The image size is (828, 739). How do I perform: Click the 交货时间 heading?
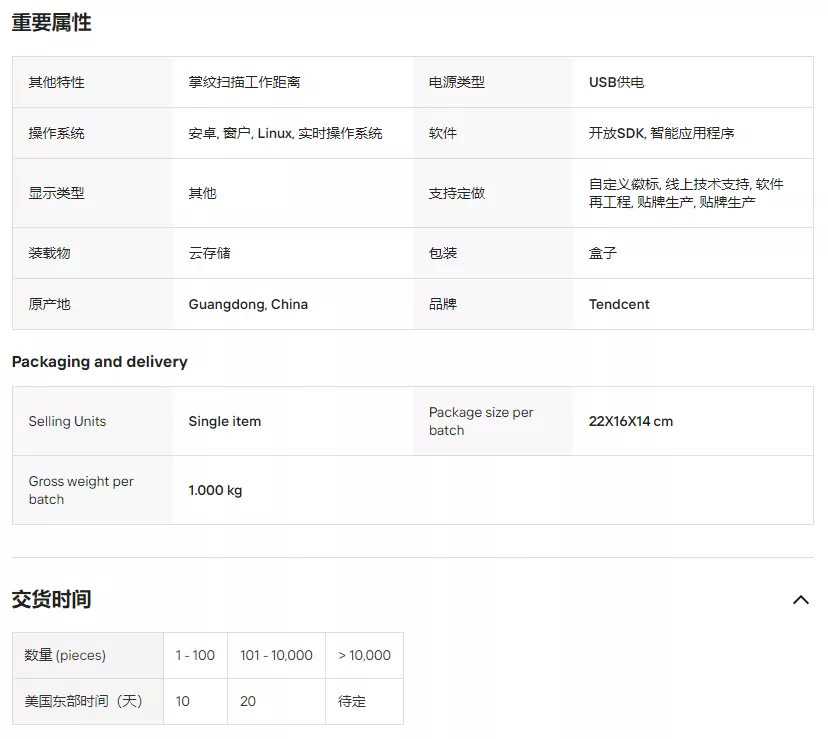pos(52,600)
